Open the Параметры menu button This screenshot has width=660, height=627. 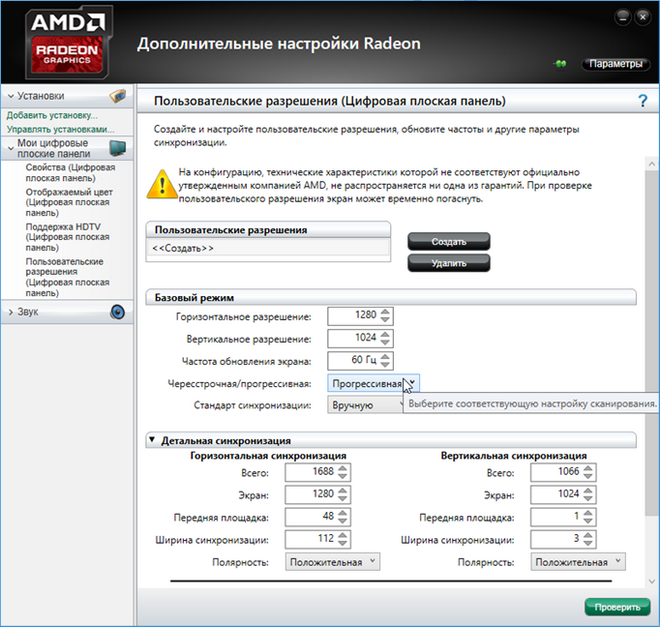(611, 64)
